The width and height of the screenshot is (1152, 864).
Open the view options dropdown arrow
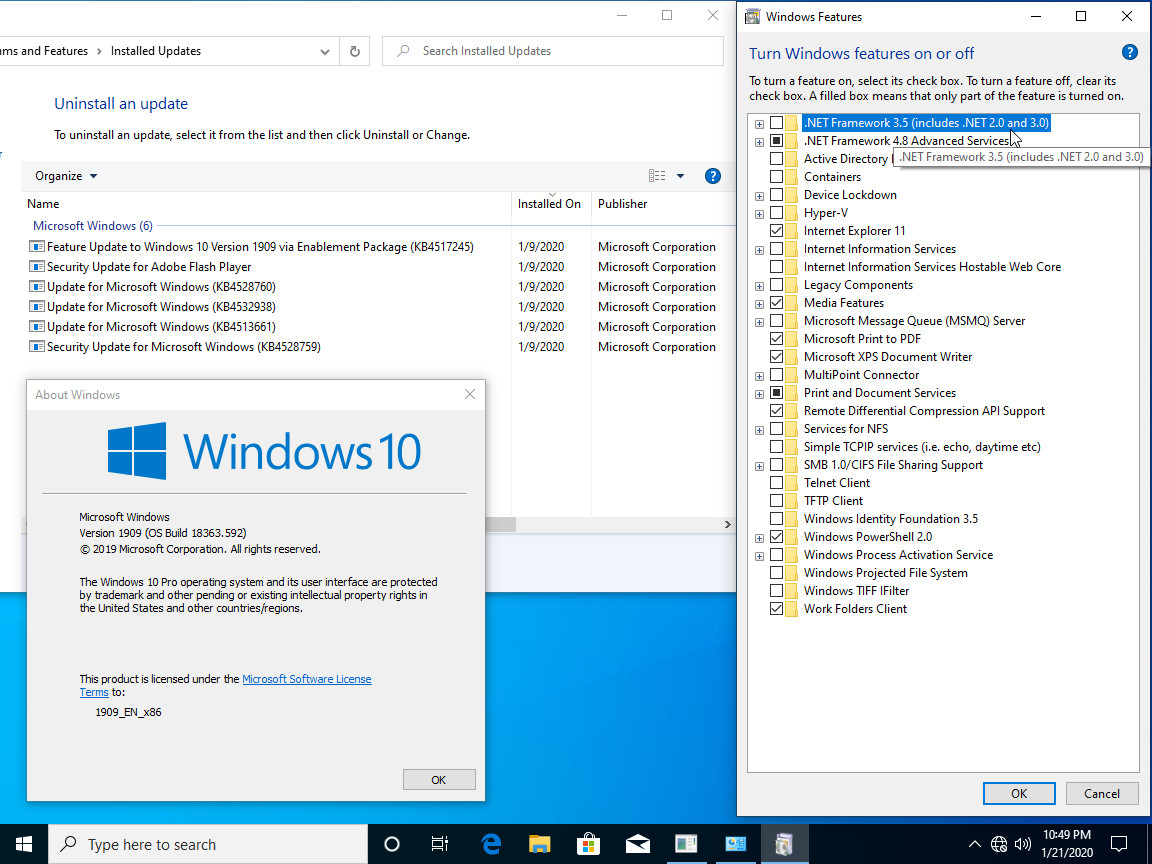pos(680,176)
